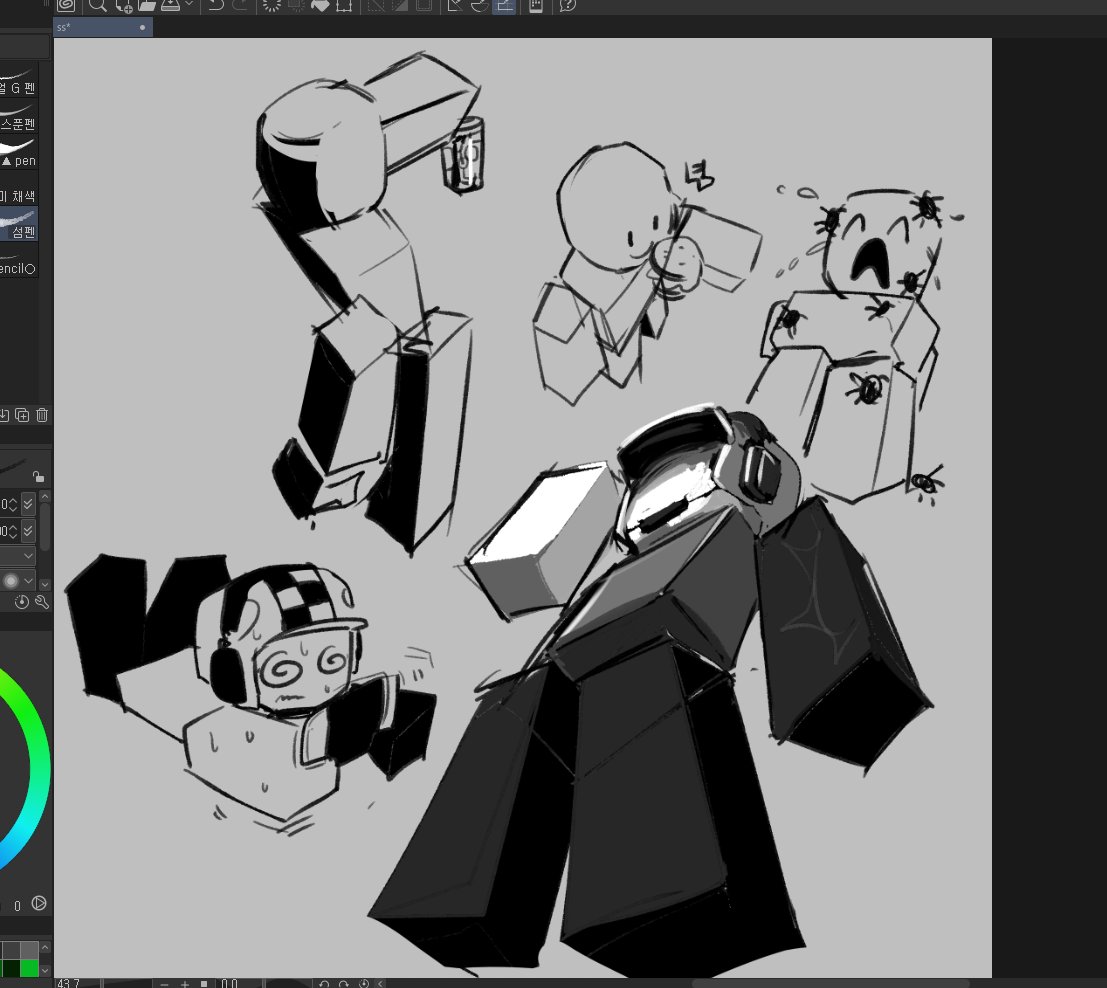Open the second property dynamics button

(28, 530)
